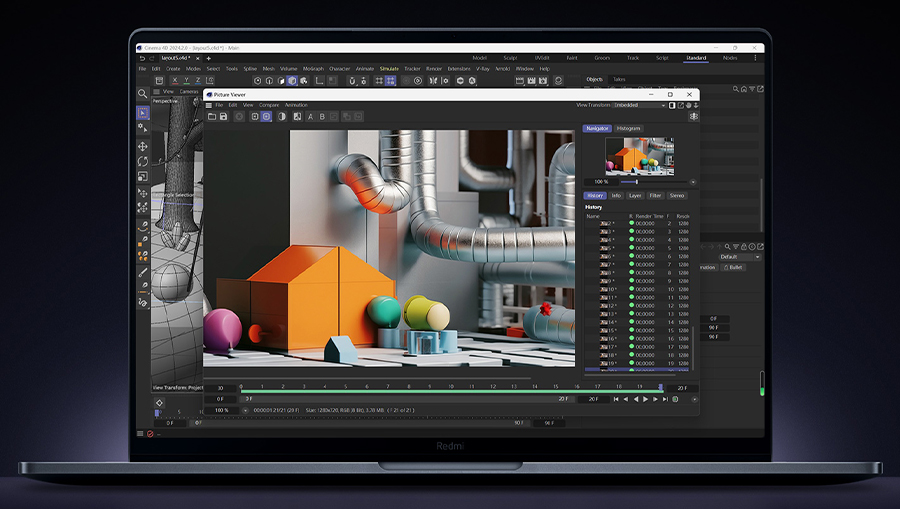Viewport: 900px width, 509px height.
Task: Toggle the highlighted zoom-fit icon in Picture Viewer
Action: 266,116
